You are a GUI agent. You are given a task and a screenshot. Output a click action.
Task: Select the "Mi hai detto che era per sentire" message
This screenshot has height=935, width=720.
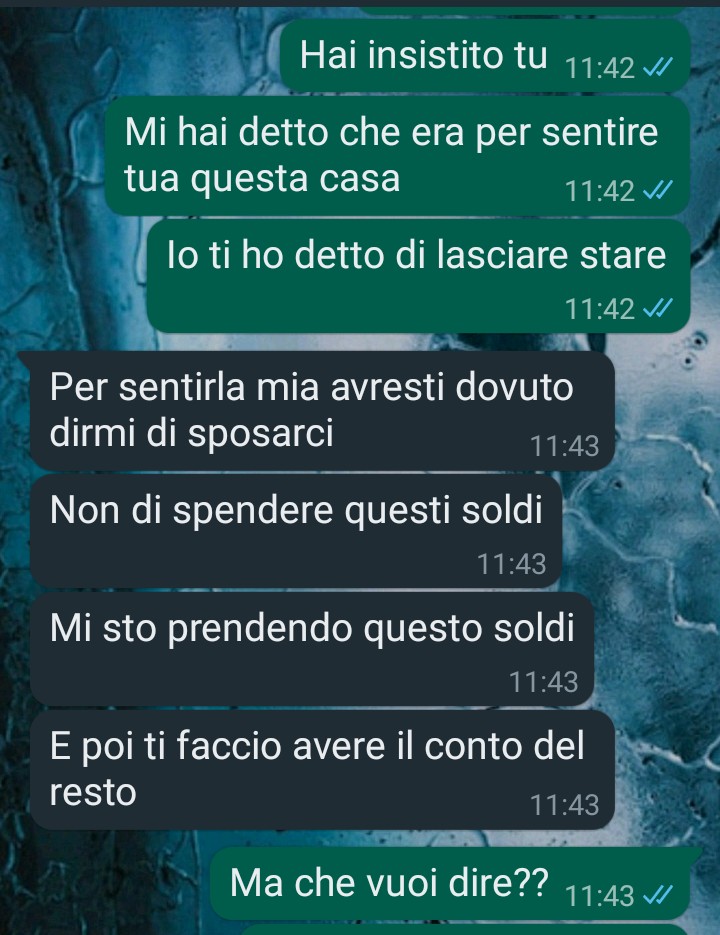coord(397,156)
